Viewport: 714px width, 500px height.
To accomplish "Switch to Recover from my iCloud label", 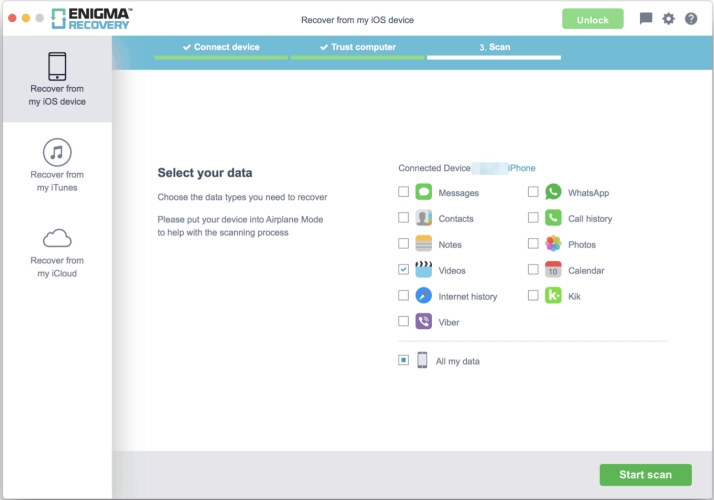I will (x=57, y=267).
